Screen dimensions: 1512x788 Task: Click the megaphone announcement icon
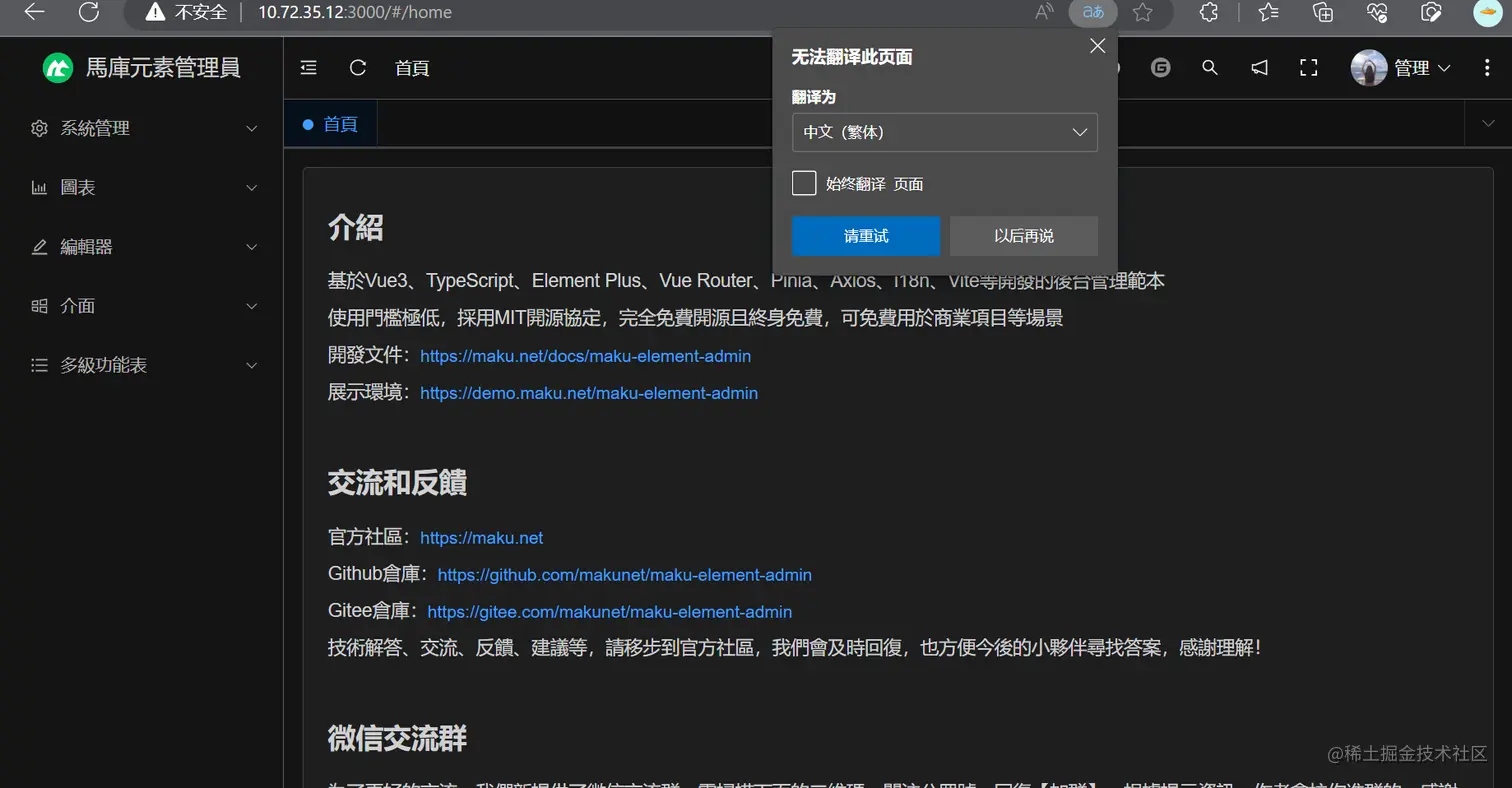coord(1260,68)
